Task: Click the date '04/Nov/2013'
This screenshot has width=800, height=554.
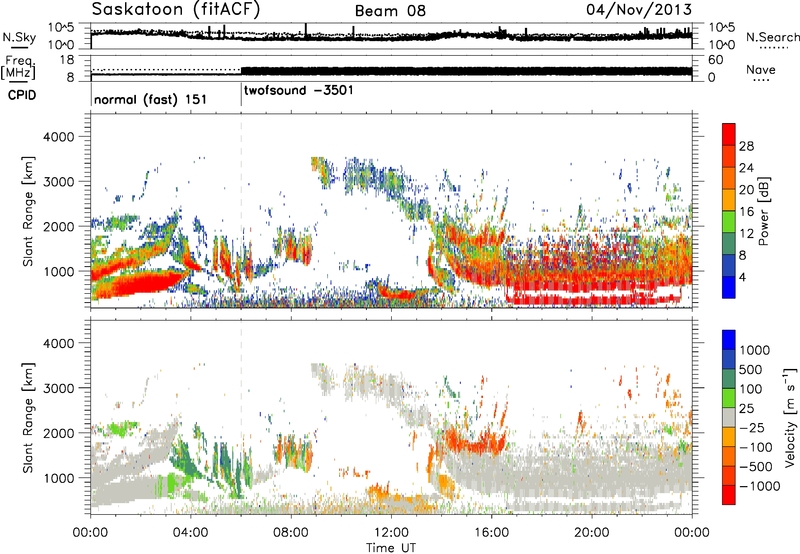Action: click(639, 9)
